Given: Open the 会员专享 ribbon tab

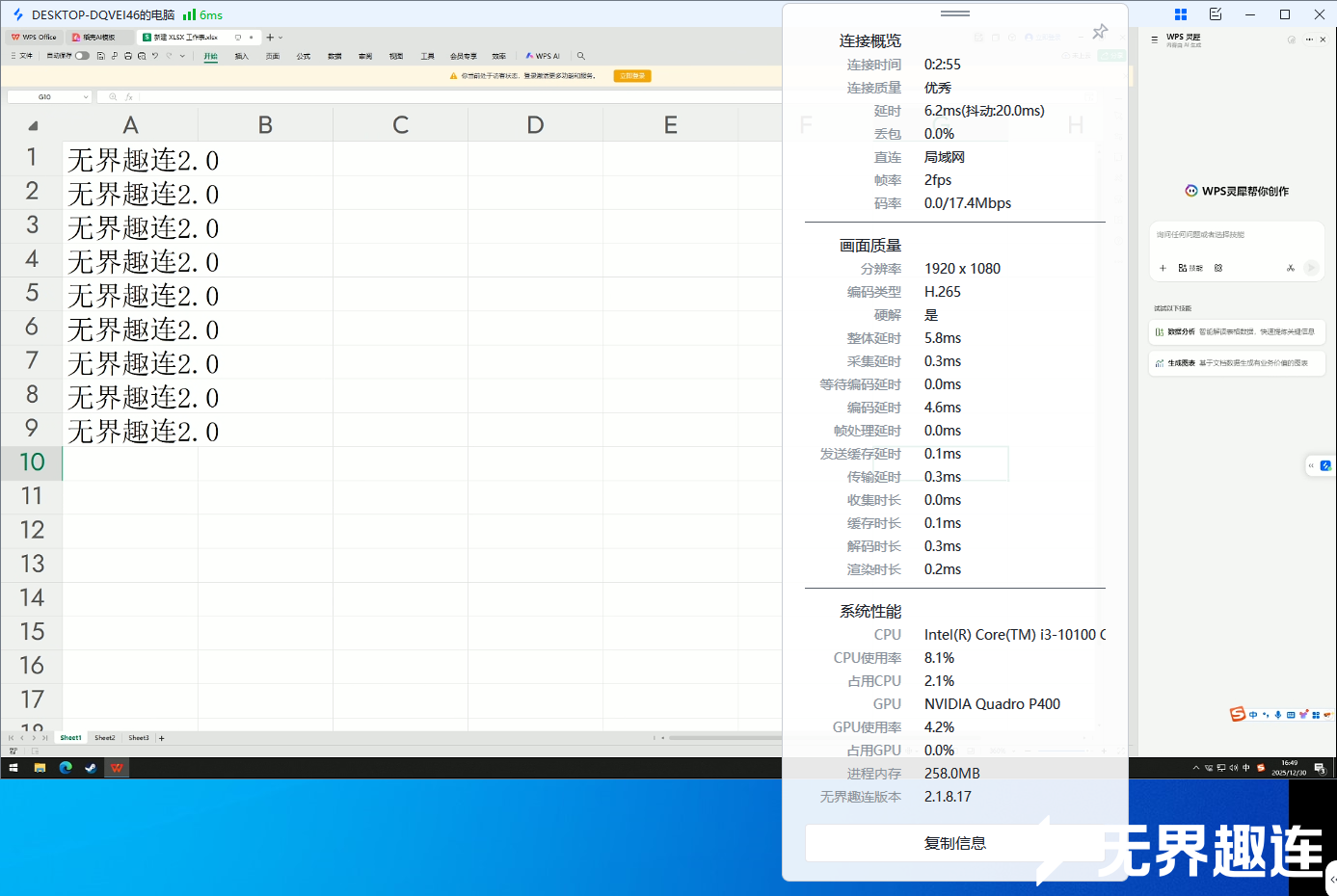Looking at the screenshot, I should [x=464, y=56].
